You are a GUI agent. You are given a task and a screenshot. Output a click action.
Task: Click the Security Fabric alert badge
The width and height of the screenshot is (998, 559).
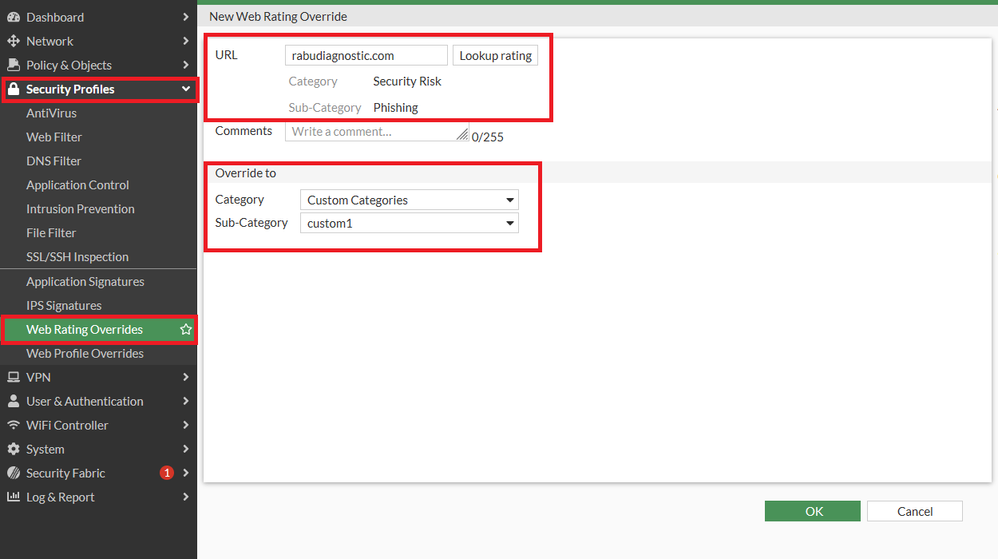[167, 473]
